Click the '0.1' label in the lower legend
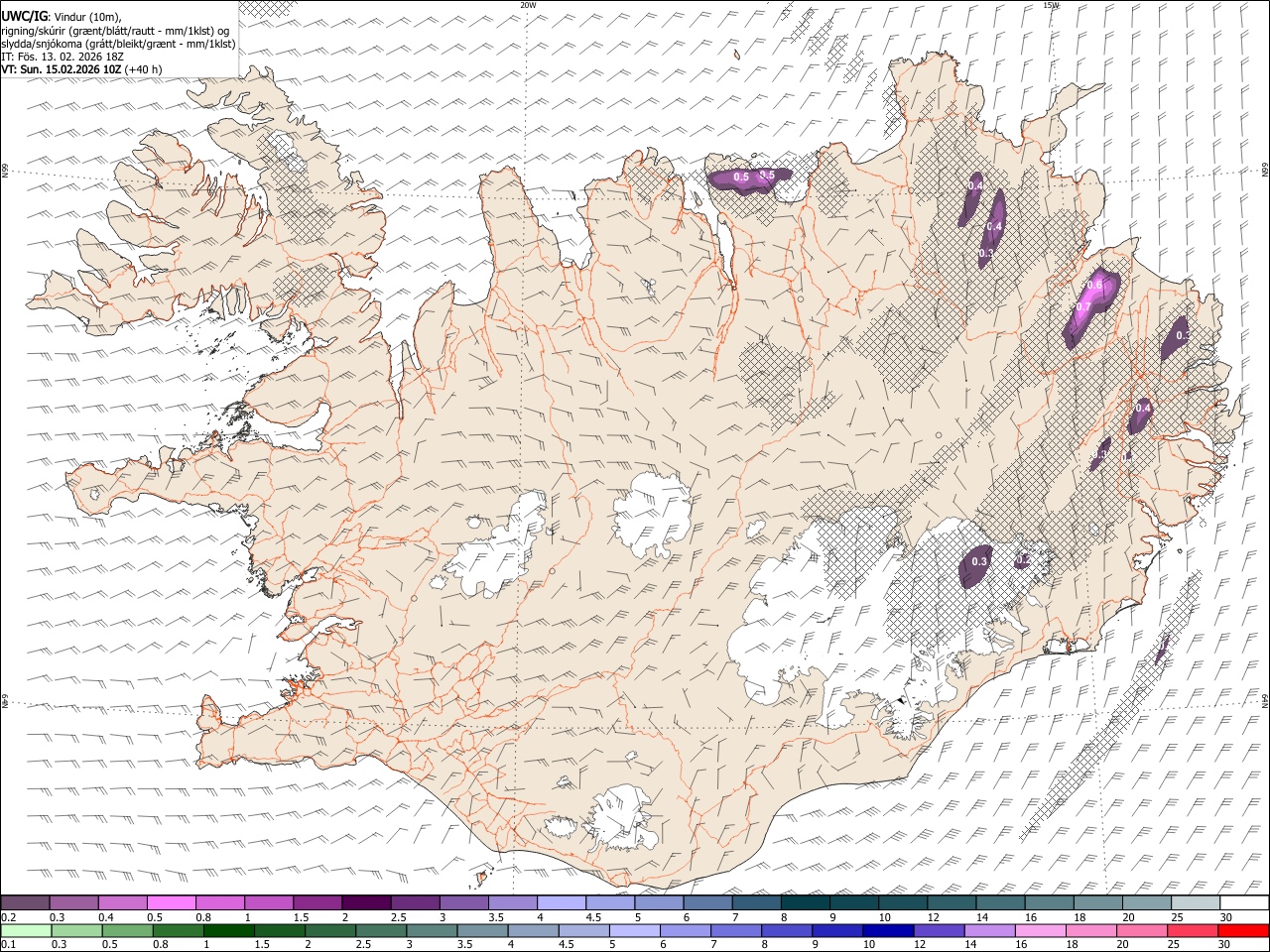 (6, 944)
